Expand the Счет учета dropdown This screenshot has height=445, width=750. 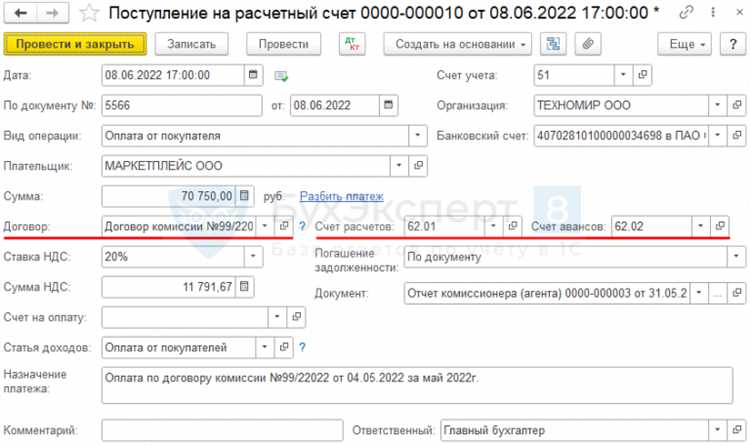point(623,75)
